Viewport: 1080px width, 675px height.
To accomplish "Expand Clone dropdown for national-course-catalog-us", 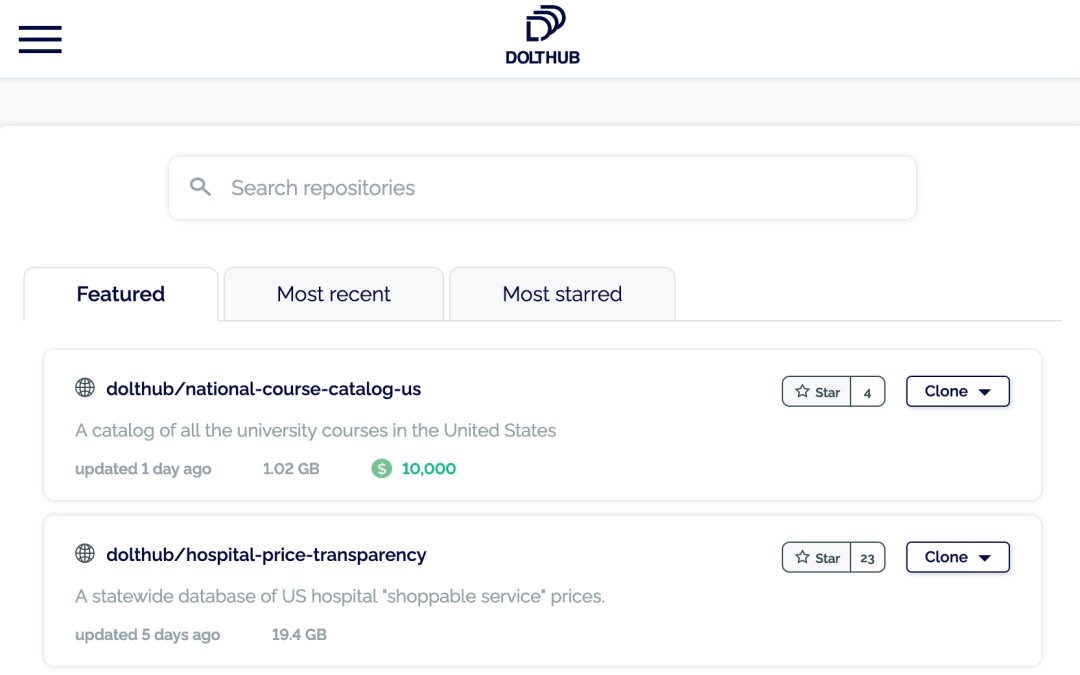I will click(957, 392).
